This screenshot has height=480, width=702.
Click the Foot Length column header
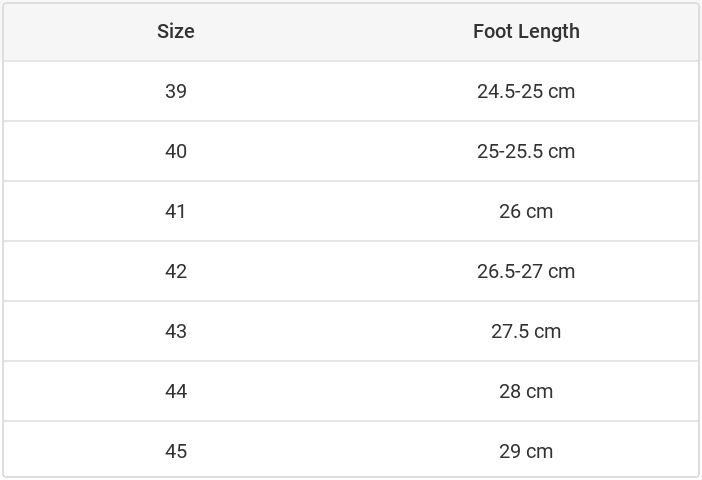[526, 32]
